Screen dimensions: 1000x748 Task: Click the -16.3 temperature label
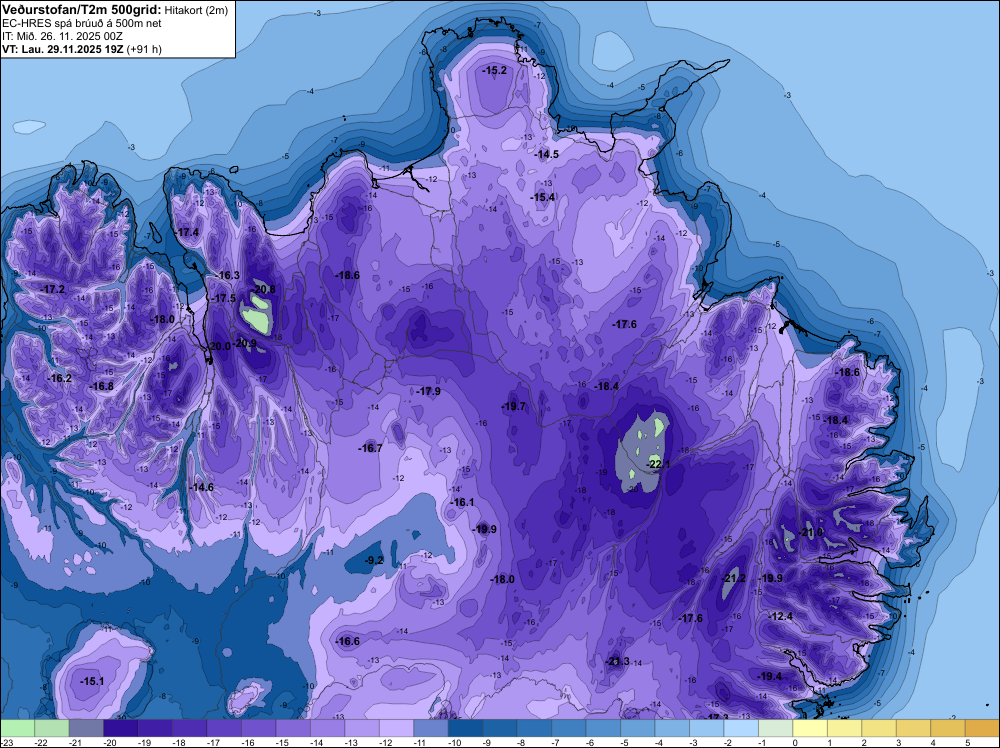click(x=228, y=275)
